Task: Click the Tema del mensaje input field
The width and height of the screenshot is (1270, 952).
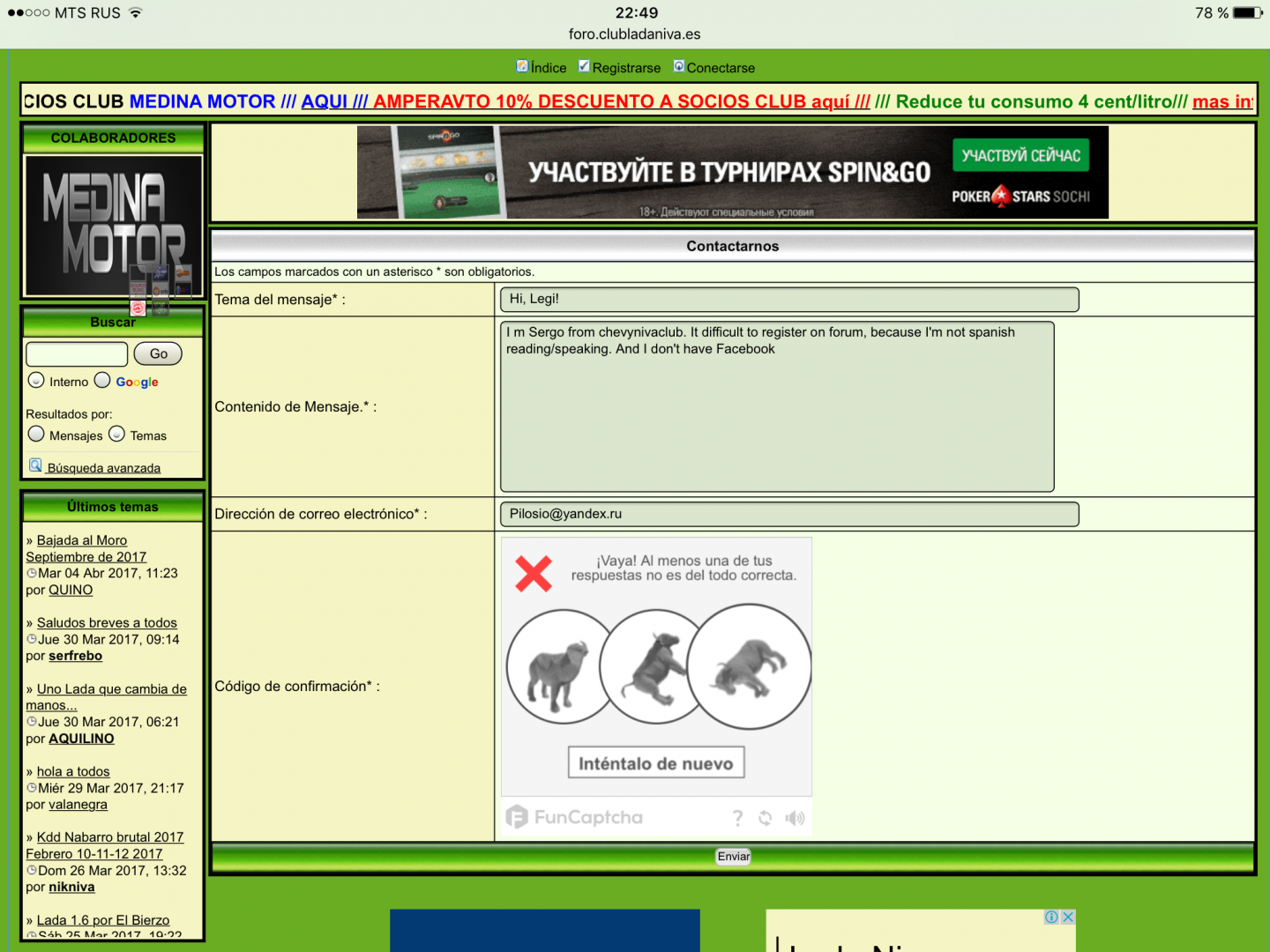Action: [x=788, y=300]
